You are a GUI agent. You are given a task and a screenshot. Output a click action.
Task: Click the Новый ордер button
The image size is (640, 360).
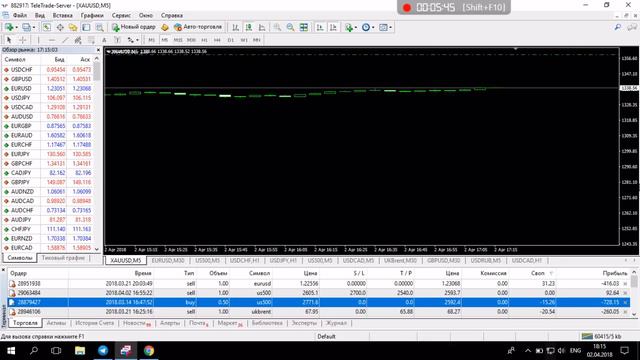tap(133, 27)
